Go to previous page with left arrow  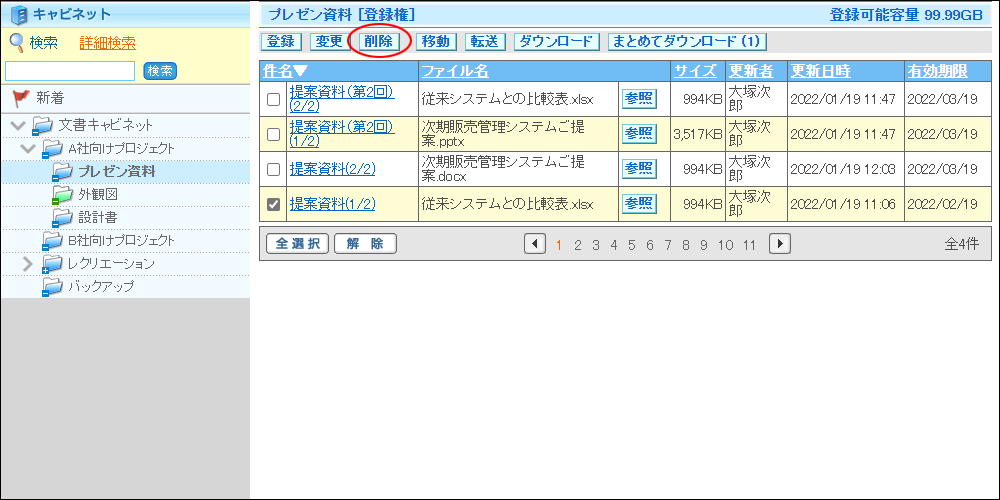[534, 244]
